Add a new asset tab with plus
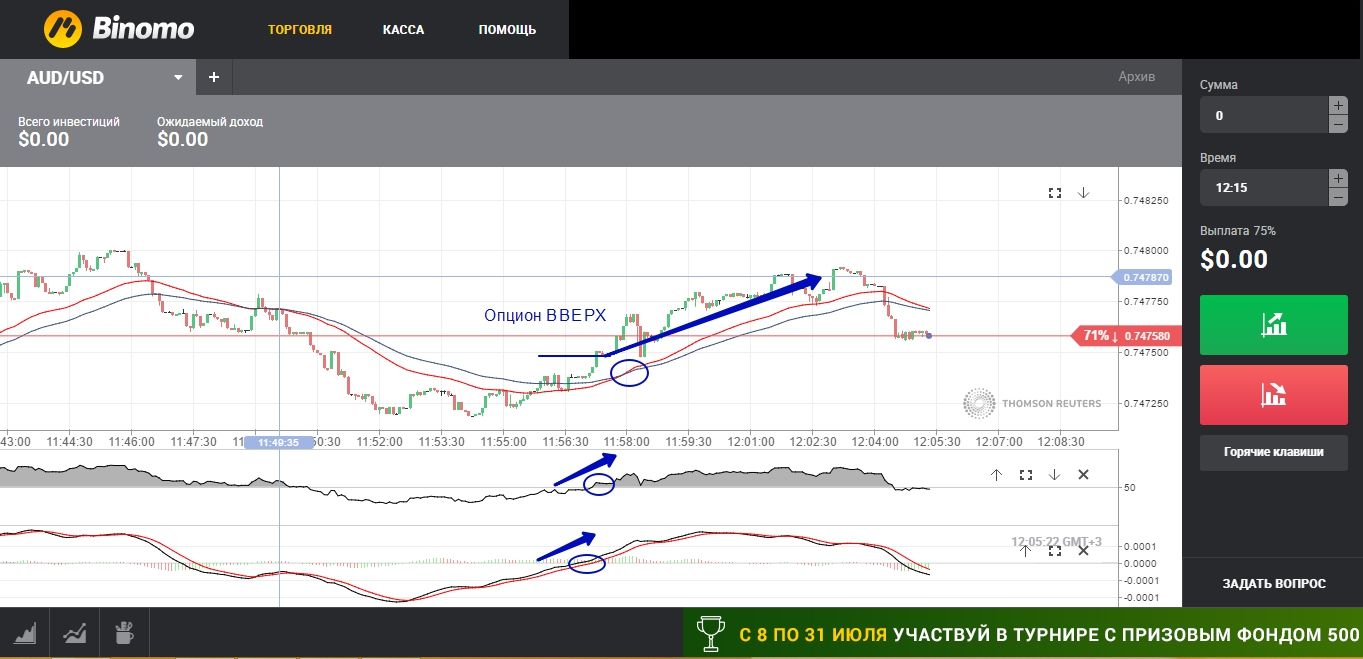 click(x=214, y=77)
